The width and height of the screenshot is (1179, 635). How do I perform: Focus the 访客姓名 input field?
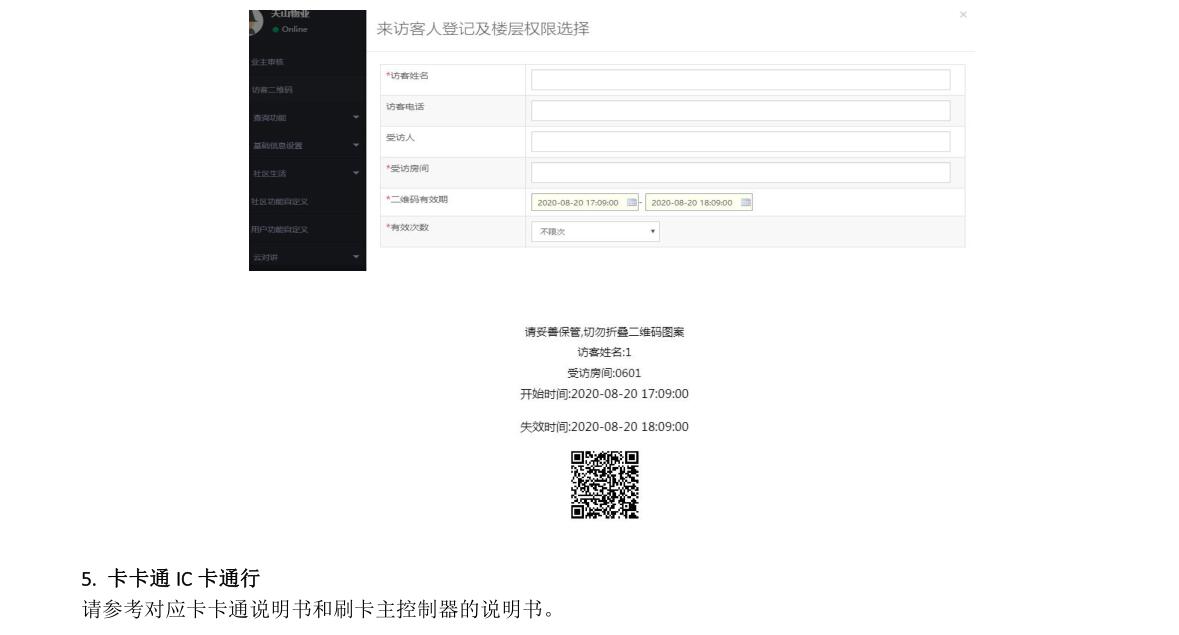click(x=741, y=80)
